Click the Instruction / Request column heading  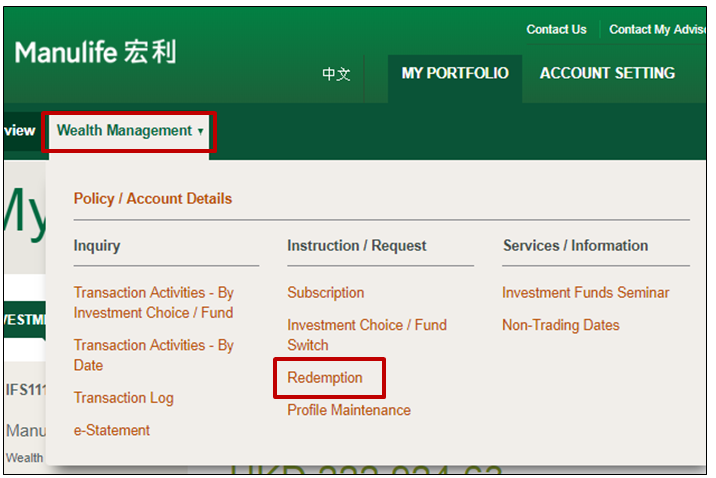tap(357, 246)
